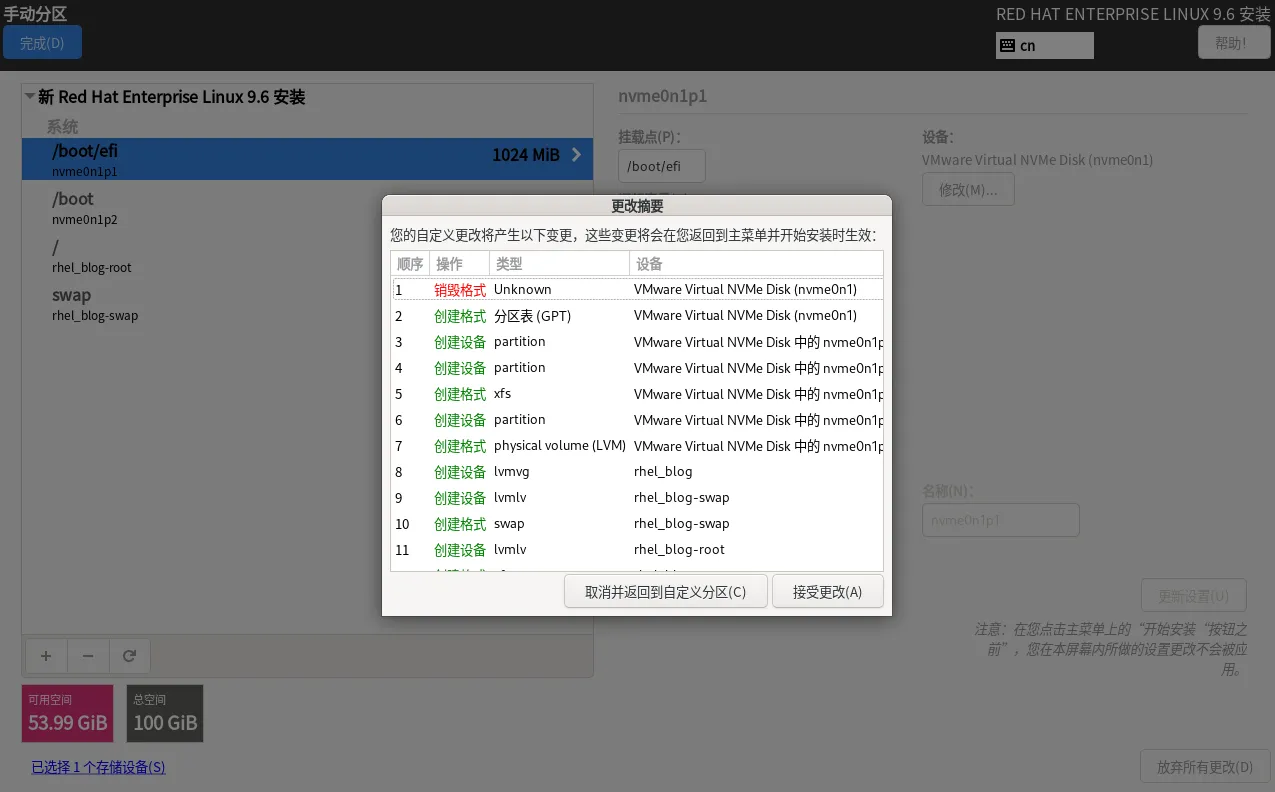Click 取消并返回到自定义分区(C) button
The image size is (1275, 792).
click(x=666, y=591)
